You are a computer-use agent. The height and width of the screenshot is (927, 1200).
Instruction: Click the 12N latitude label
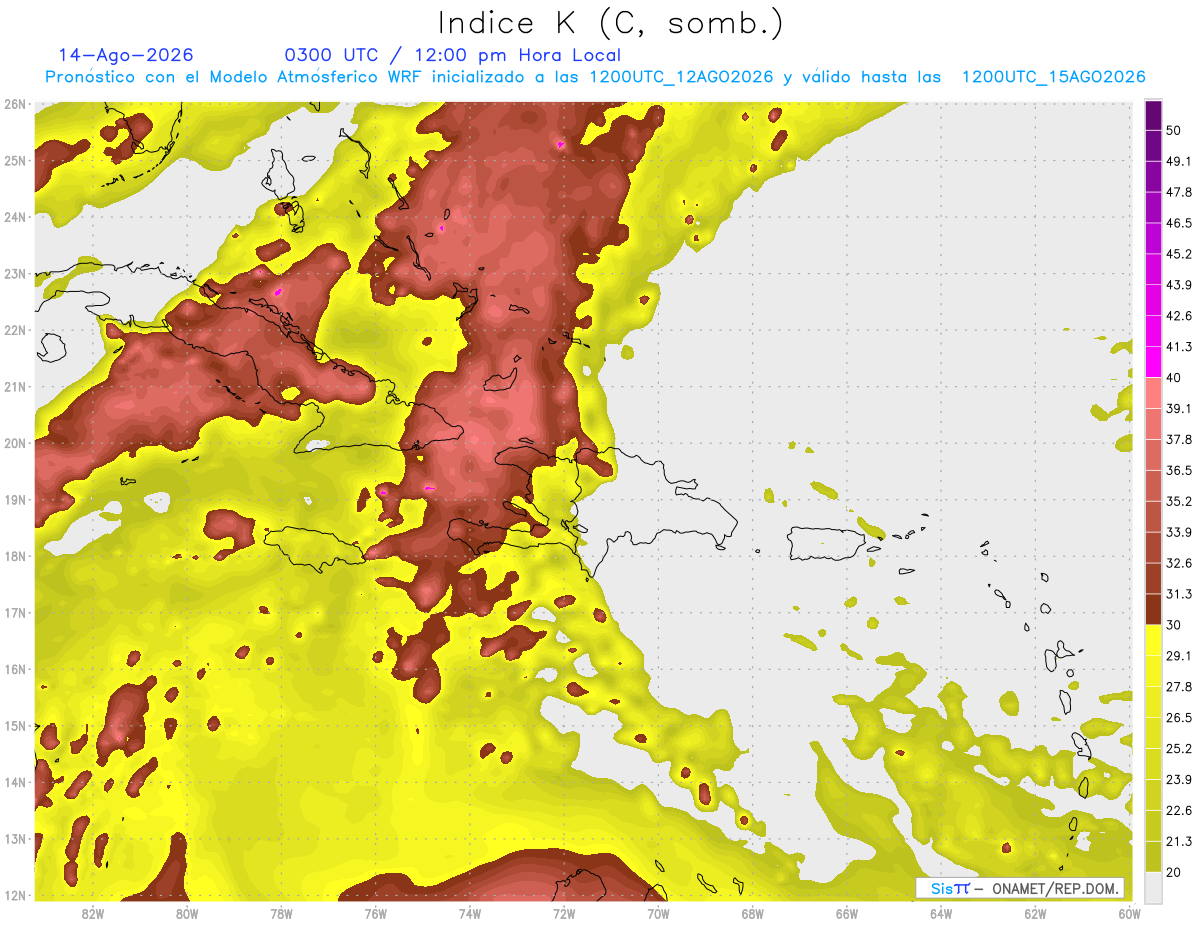pyautogui.click(x=14, y=895)
